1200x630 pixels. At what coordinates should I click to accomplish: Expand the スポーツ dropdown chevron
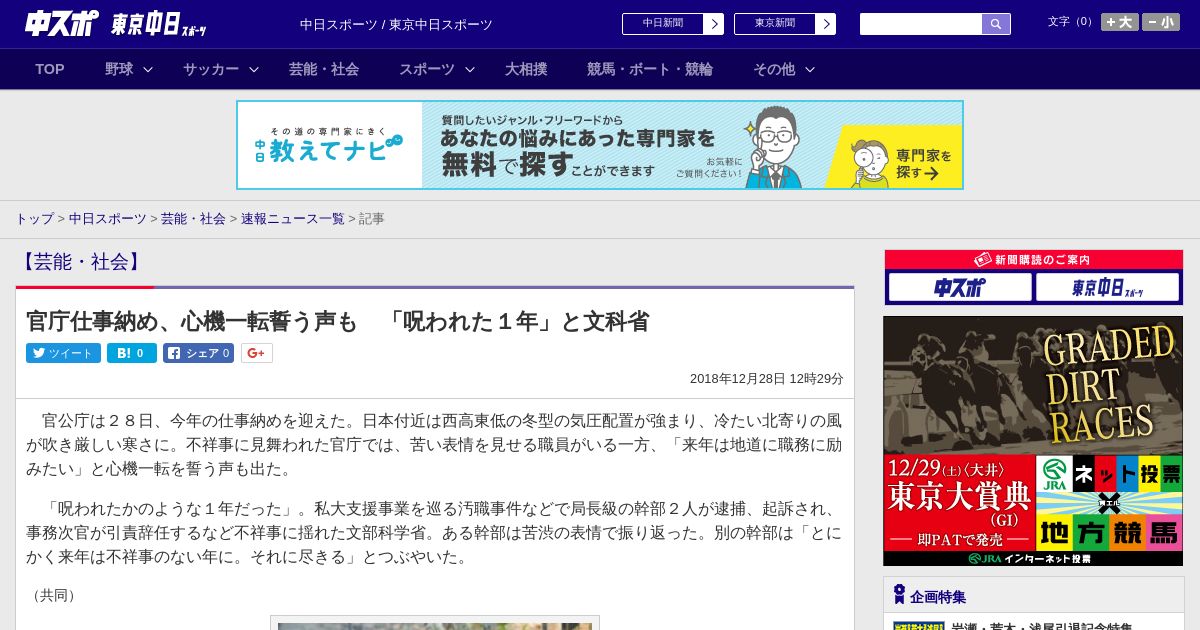(x=470, y=69)
